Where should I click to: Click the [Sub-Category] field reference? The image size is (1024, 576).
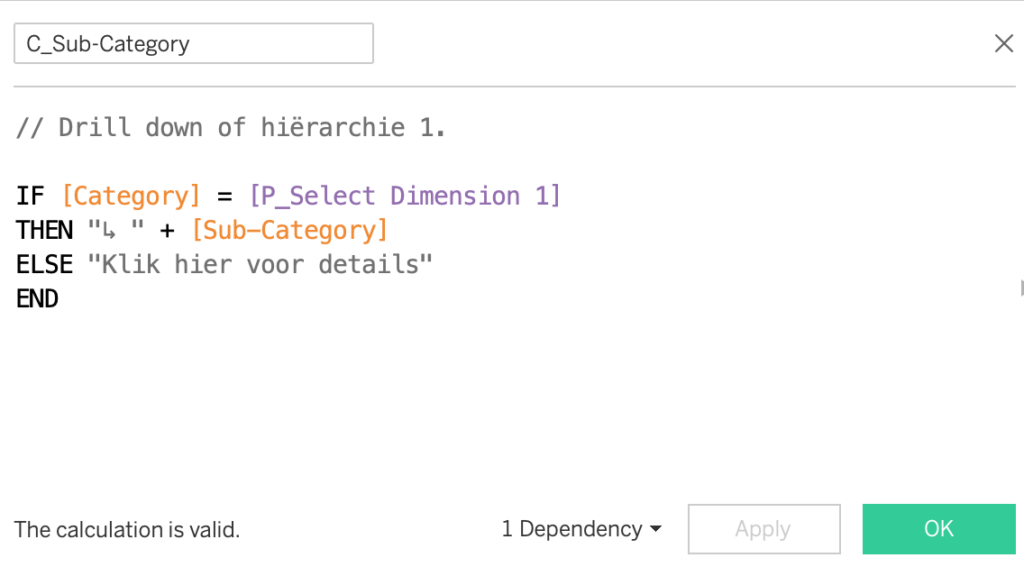coord(289,230)
